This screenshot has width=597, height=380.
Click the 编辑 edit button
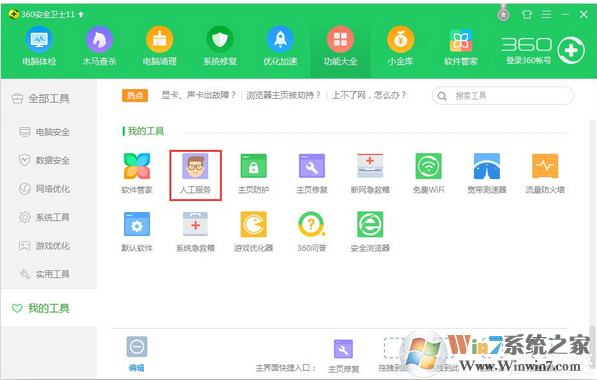[x=137, y=354]
